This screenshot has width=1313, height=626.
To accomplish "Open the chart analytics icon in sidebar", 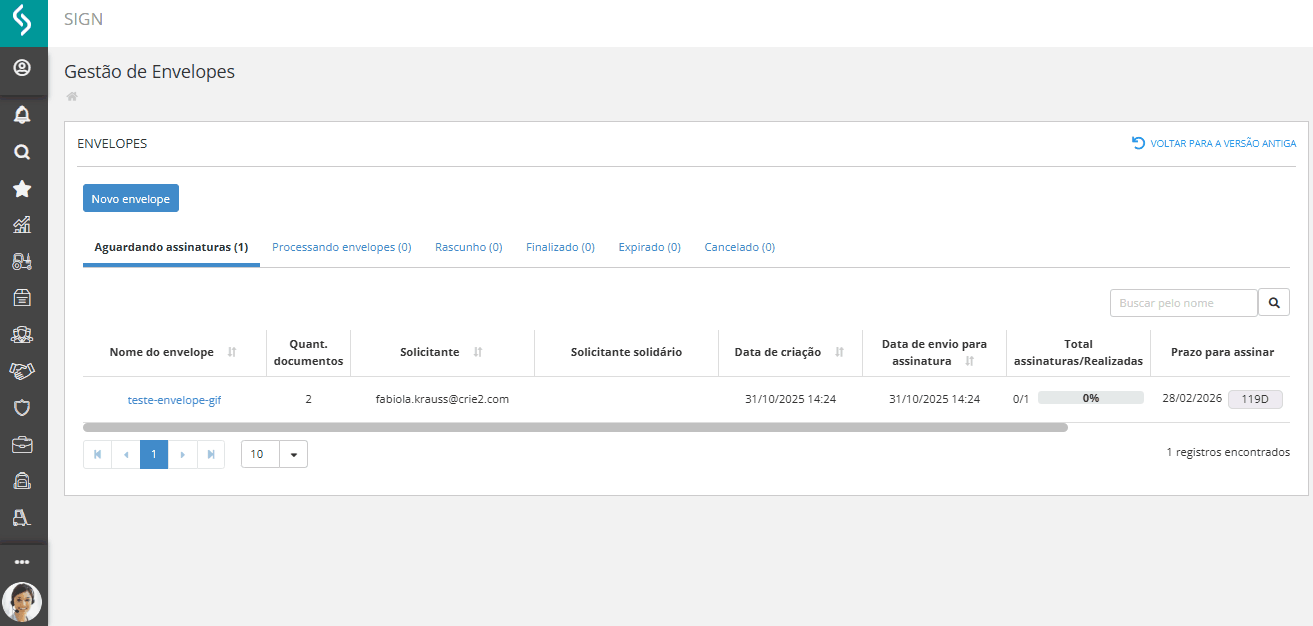I will 22,225.
